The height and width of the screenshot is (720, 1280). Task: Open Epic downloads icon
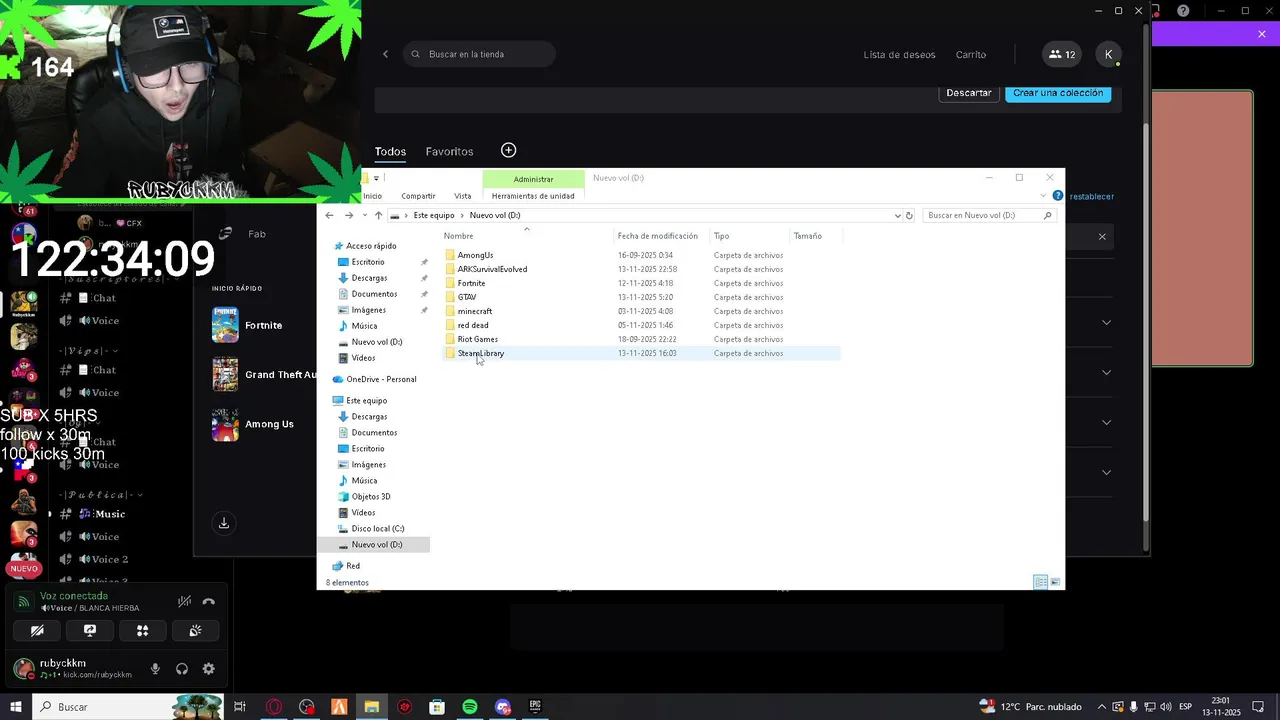224,523
